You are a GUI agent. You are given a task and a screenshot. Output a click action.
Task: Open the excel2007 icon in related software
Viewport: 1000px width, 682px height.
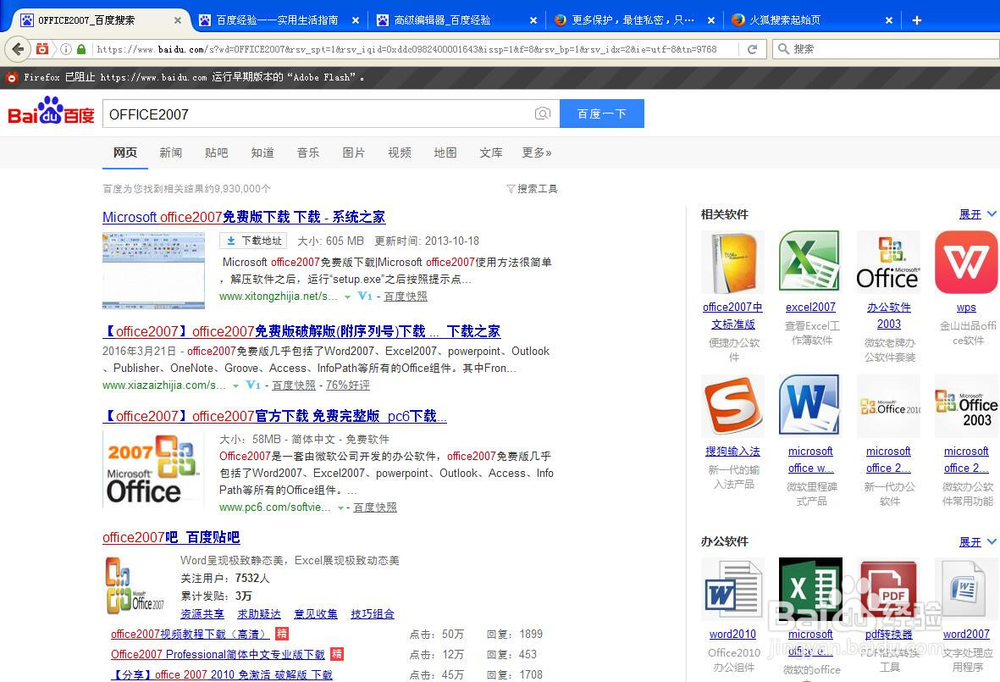810,262
